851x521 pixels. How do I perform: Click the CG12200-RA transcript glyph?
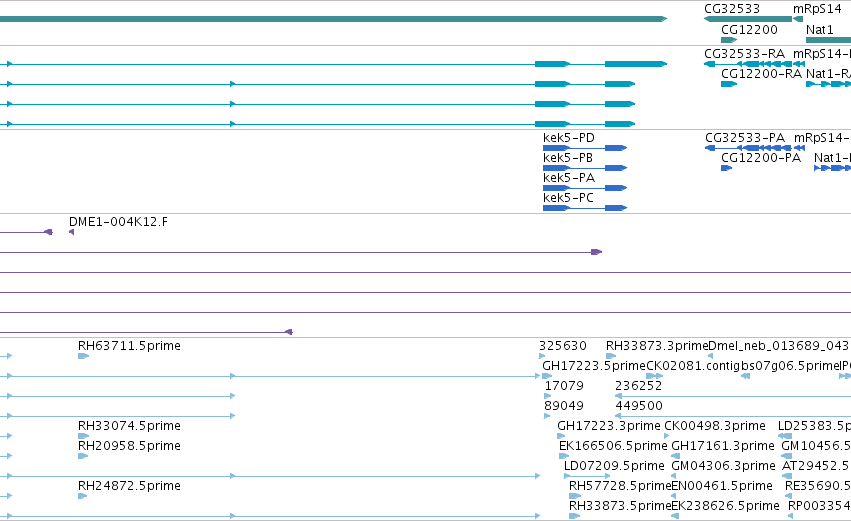click(729, 84)
